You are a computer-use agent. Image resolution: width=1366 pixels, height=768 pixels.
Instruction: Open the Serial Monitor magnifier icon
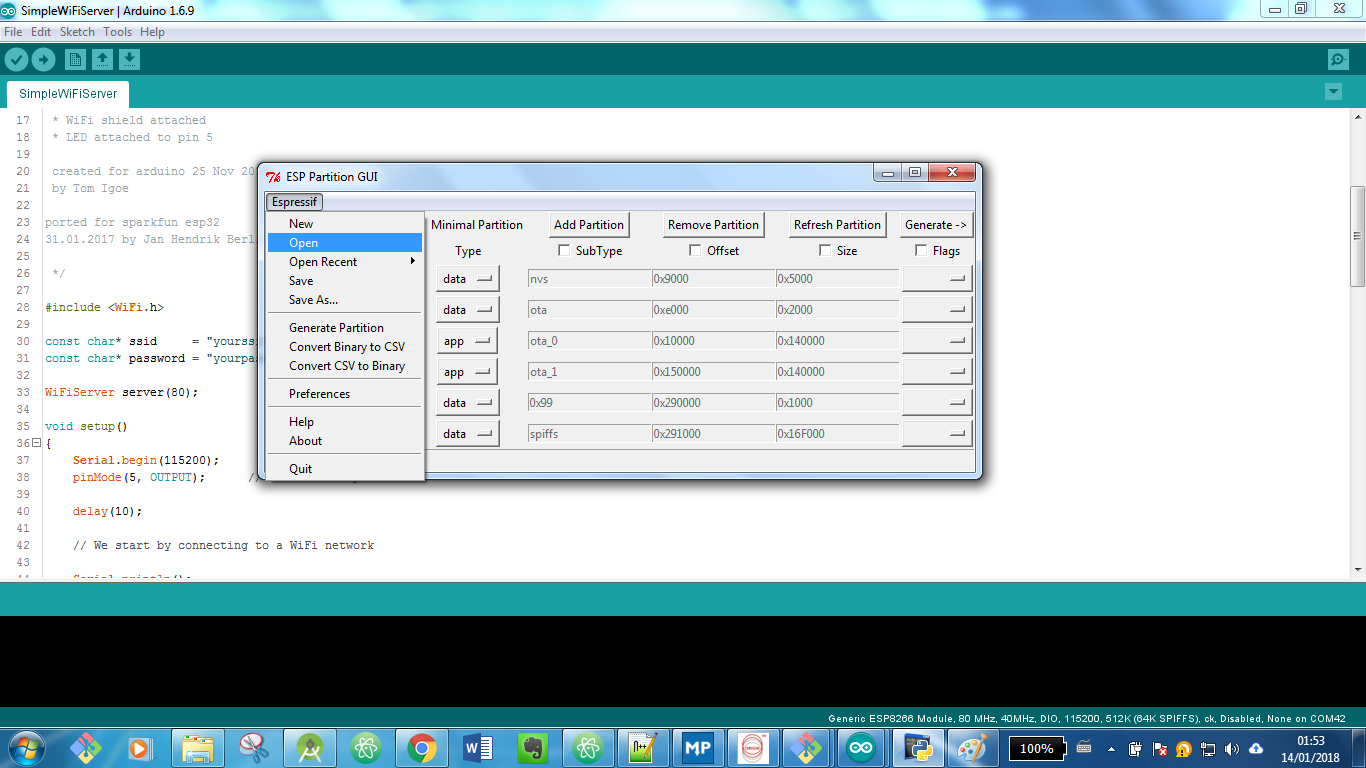(1338, 59)
